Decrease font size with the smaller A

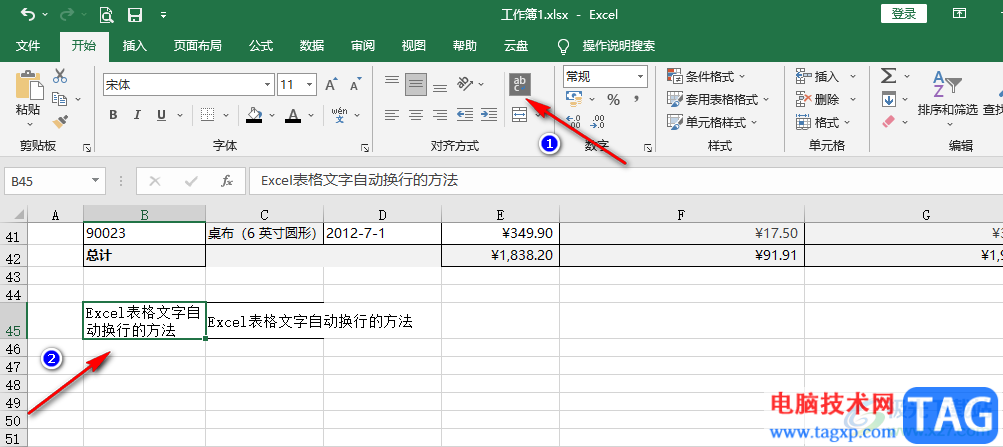354,84
